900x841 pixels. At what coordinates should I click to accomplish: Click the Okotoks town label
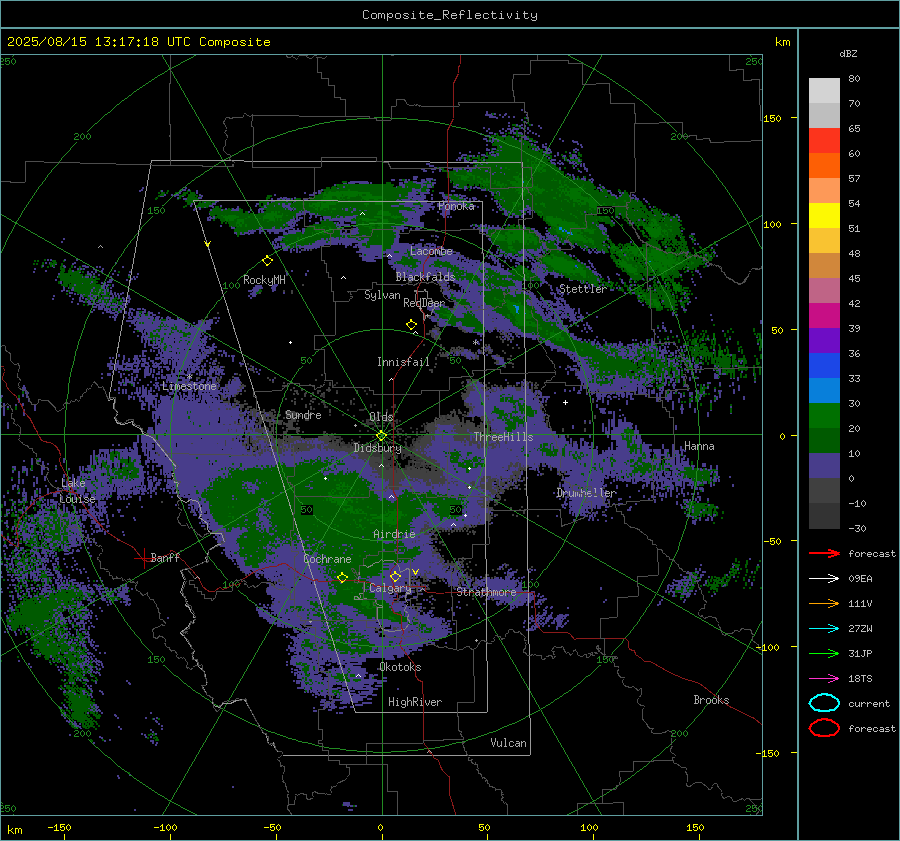tap(400, 667)
